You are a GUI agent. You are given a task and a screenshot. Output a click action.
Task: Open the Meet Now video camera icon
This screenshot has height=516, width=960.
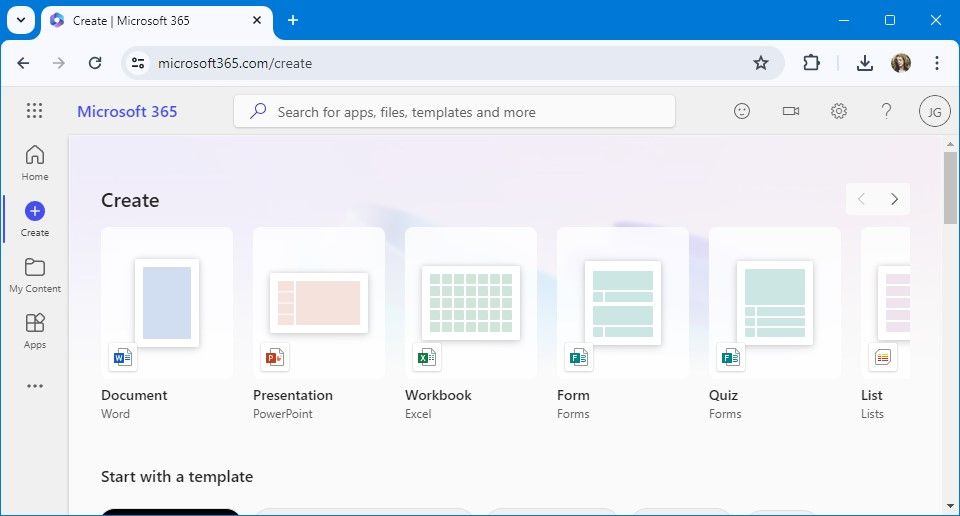790,111
